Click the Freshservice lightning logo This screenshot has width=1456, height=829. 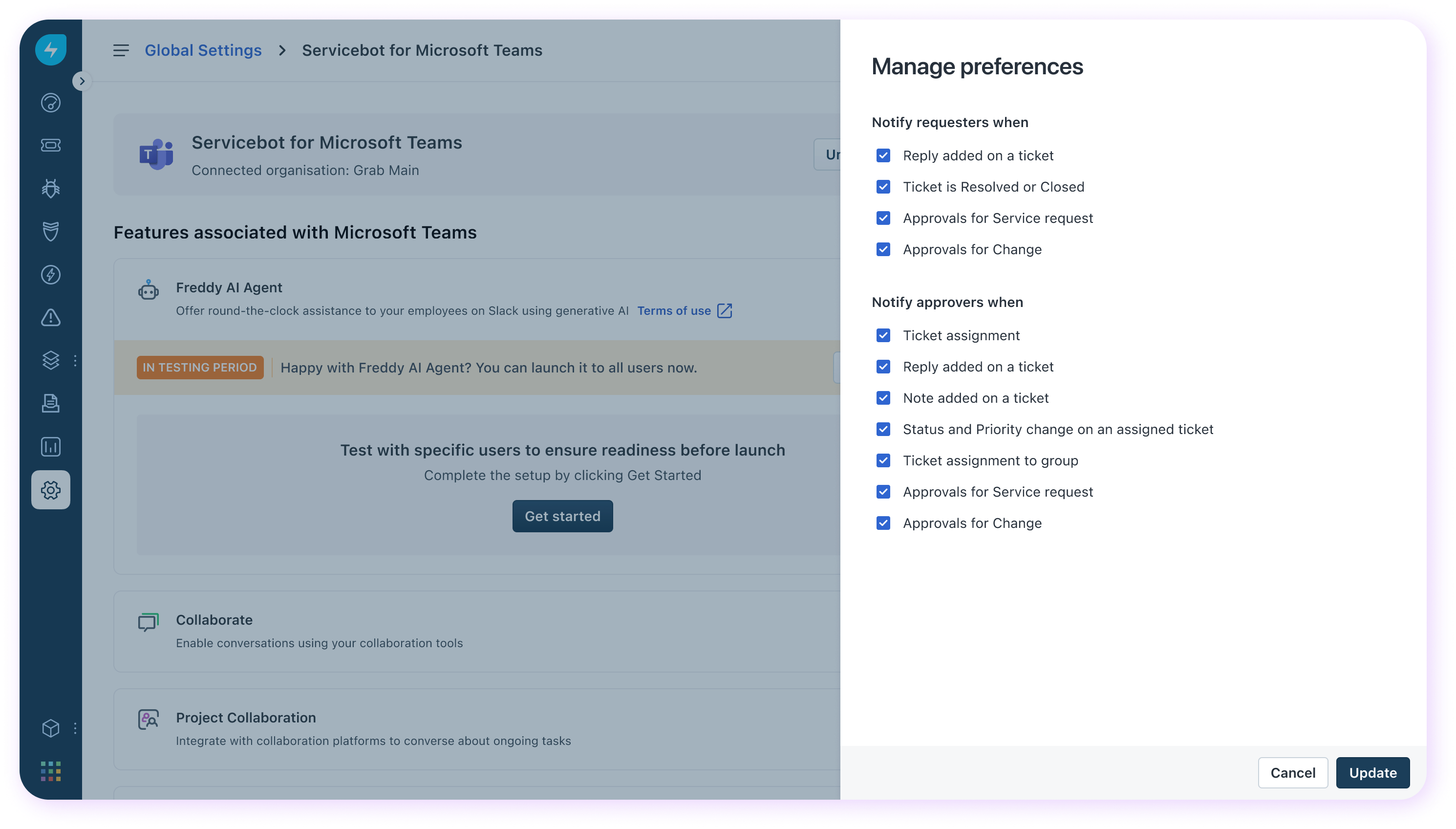(x=51, y=49)
